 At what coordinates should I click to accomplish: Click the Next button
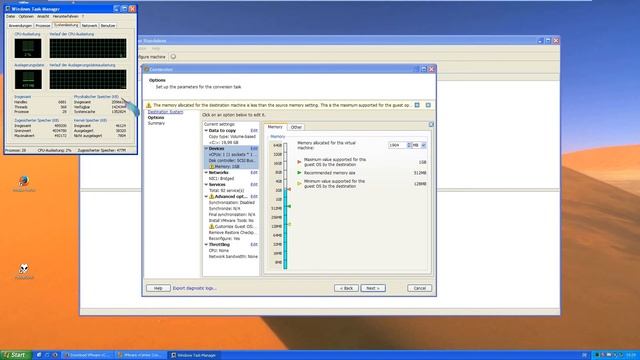click(373, 288)
